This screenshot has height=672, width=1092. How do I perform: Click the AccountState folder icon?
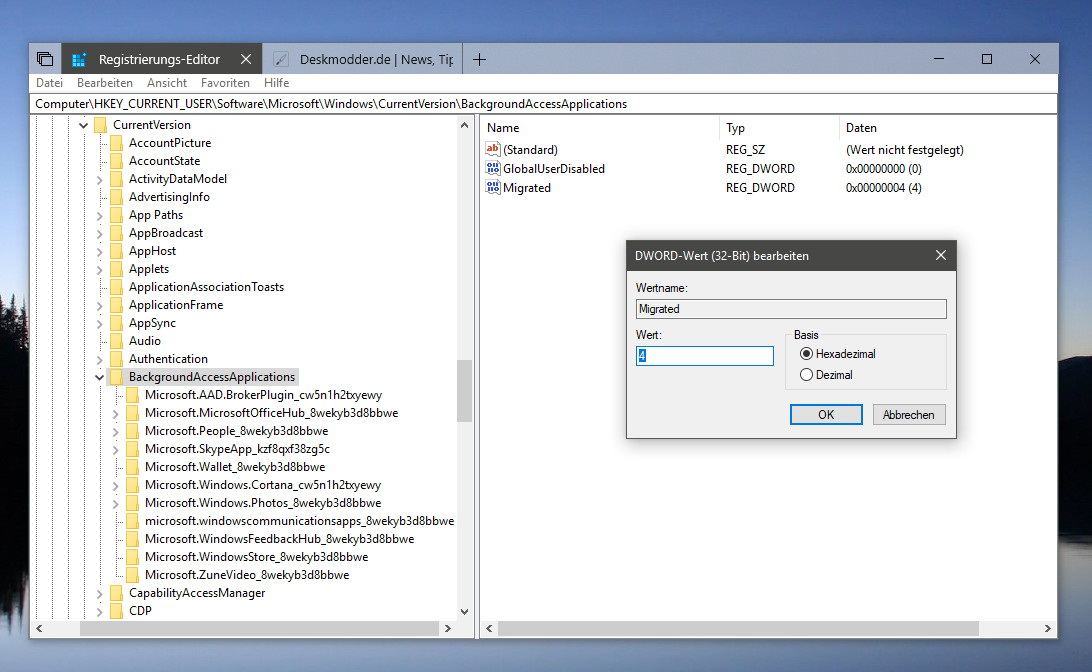click(x=116, y=161)
